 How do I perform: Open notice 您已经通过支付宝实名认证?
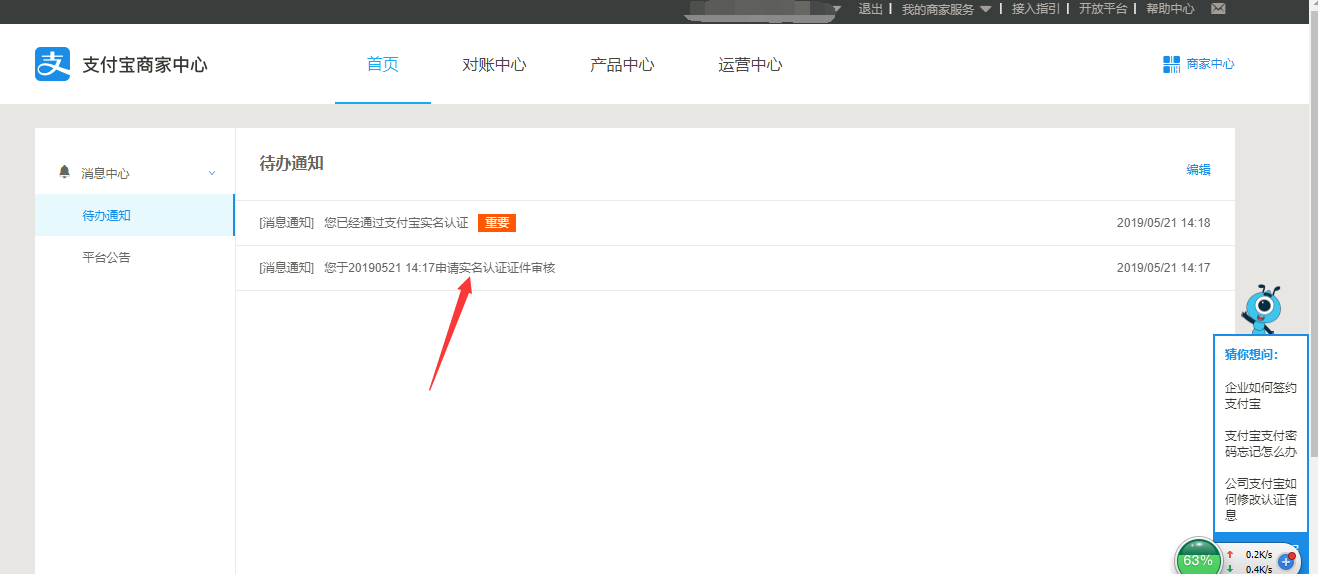pos(396,223)
